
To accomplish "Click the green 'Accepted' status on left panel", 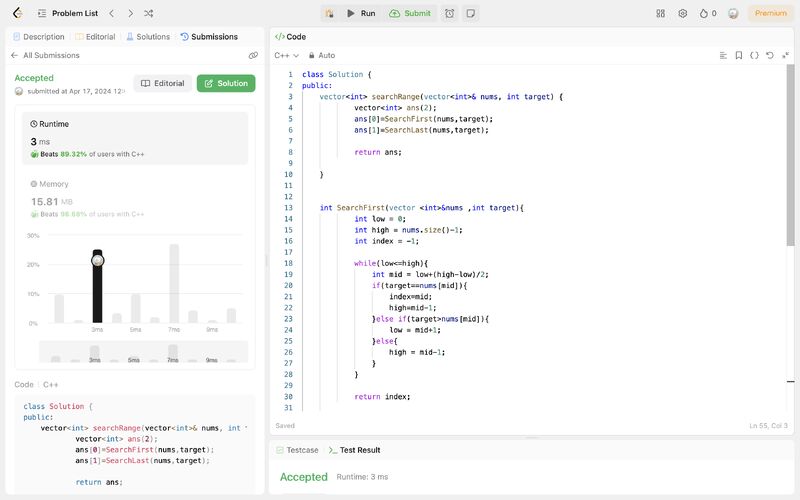I will [34, 78].
